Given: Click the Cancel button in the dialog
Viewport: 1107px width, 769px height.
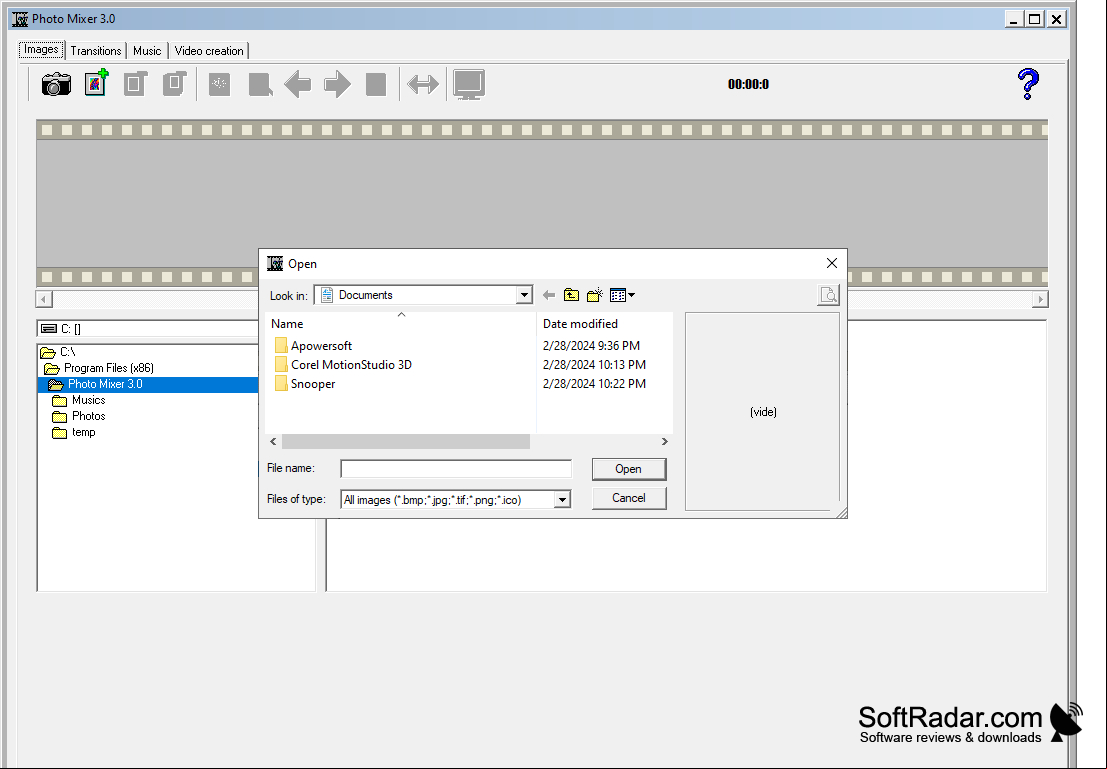Looking at the screenshot, I should 628,498.
